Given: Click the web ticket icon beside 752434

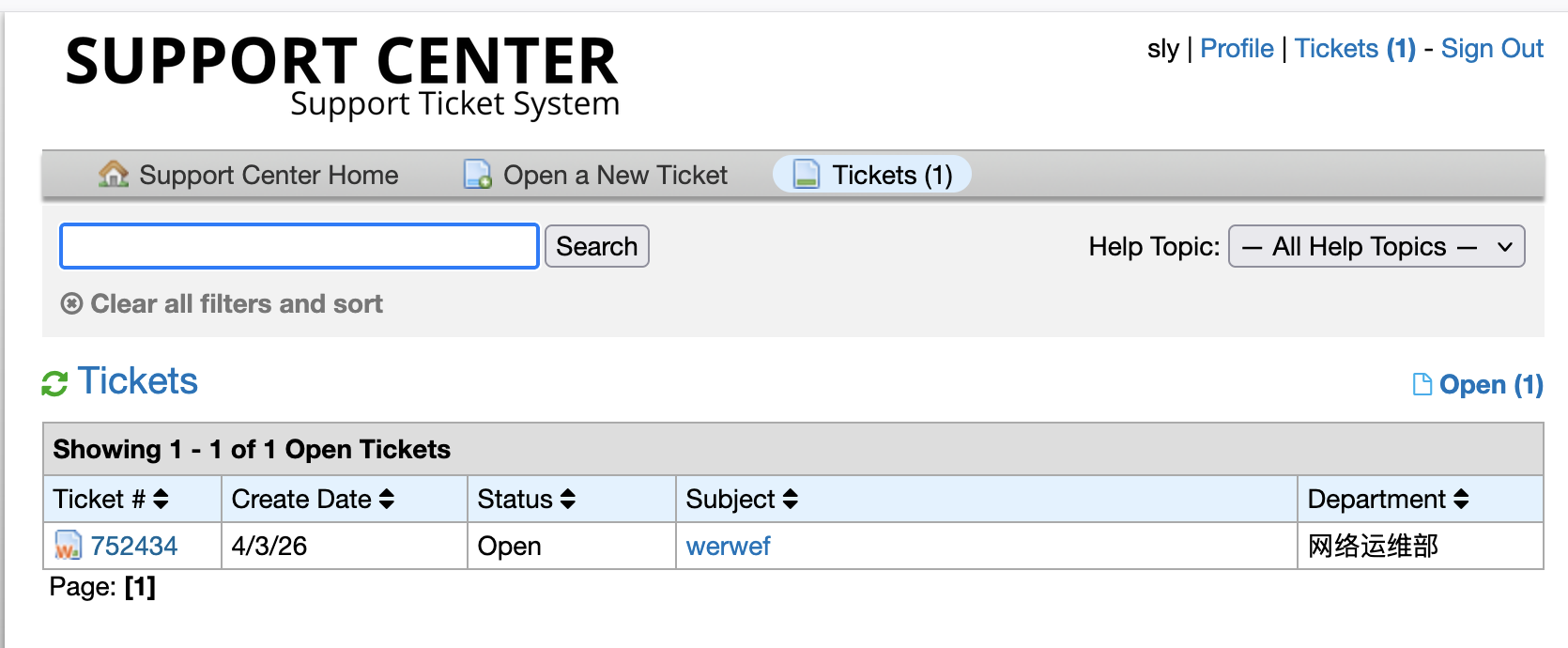Looking at the screenshot, I should tap(68, 546).
